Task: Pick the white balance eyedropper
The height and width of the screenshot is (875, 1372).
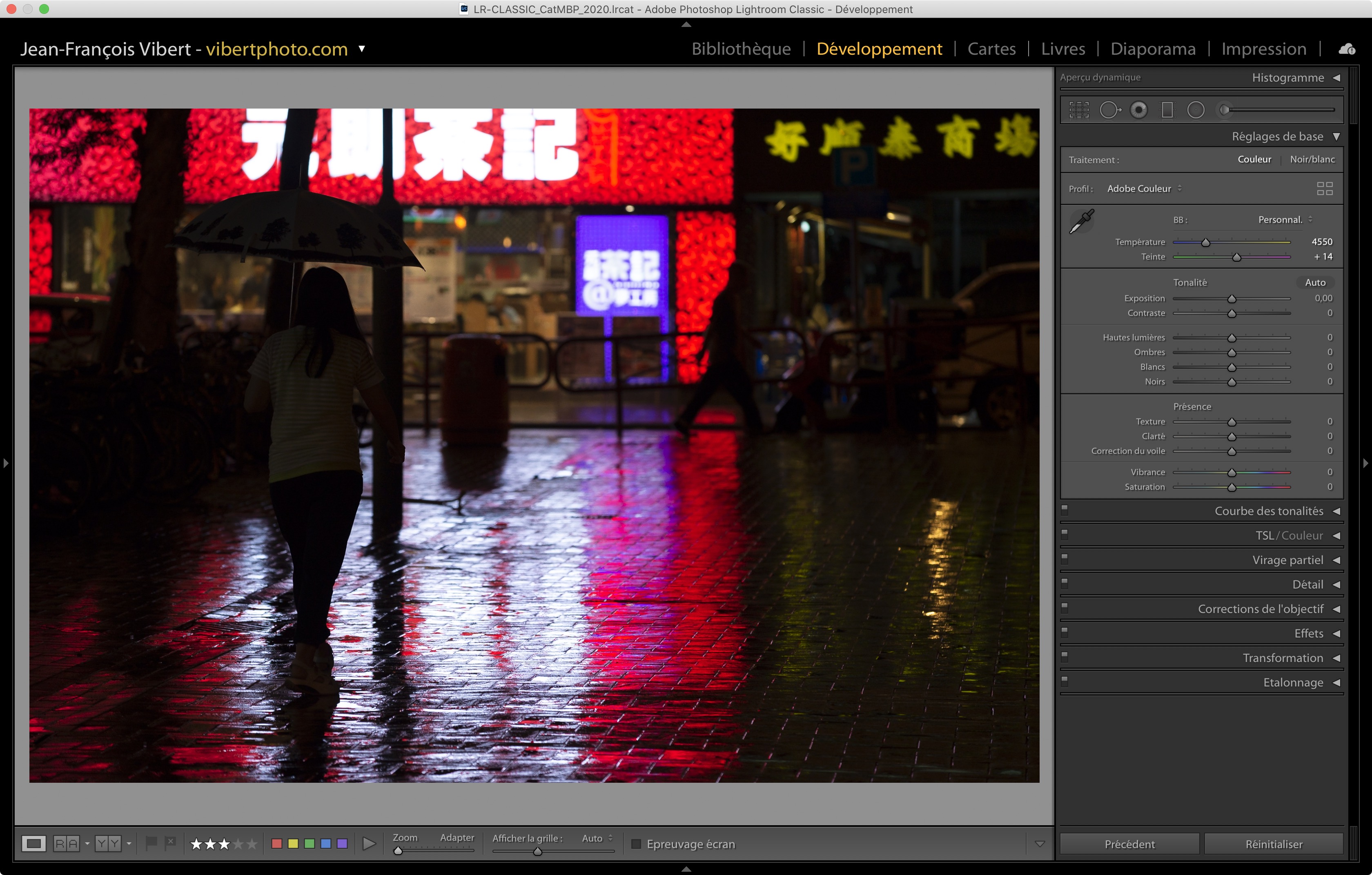Action: 1081,221
